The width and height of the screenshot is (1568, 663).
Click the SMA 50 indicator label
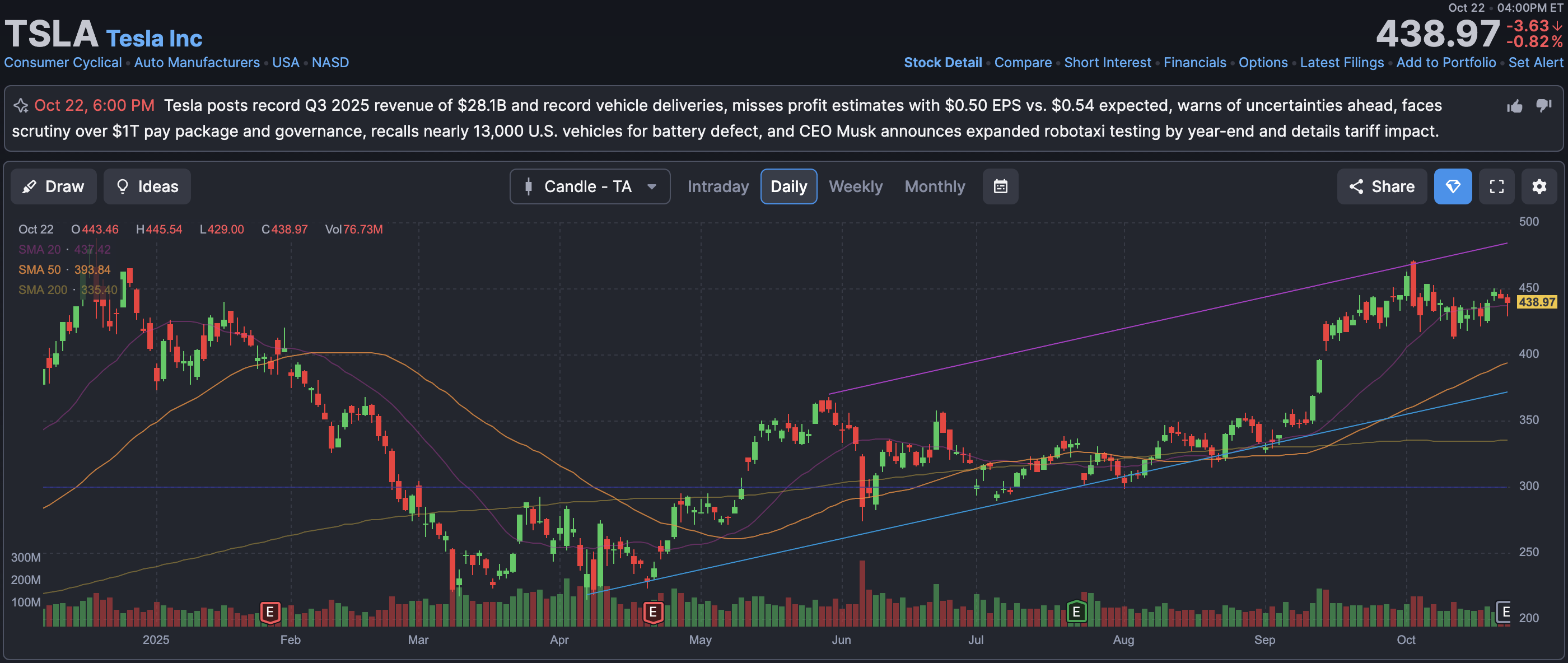[39, 270]
